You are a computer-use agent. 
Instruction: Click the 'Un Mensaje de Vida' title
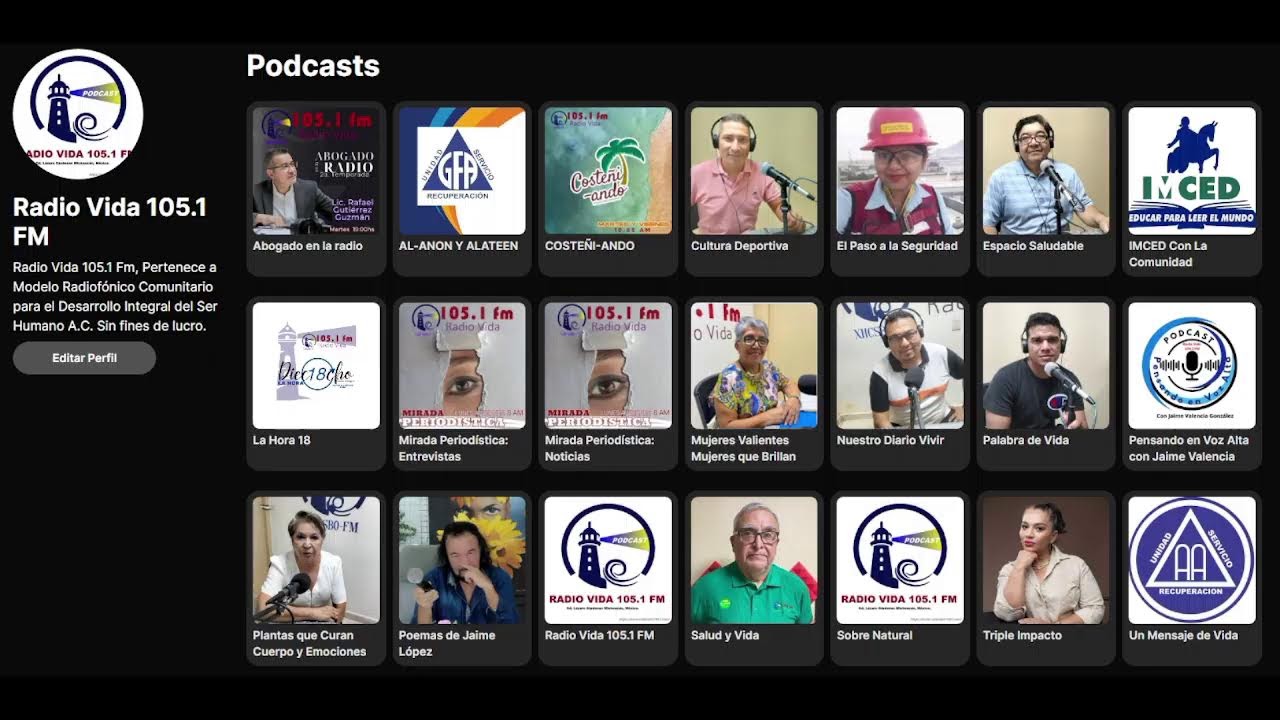point(1184,636)
